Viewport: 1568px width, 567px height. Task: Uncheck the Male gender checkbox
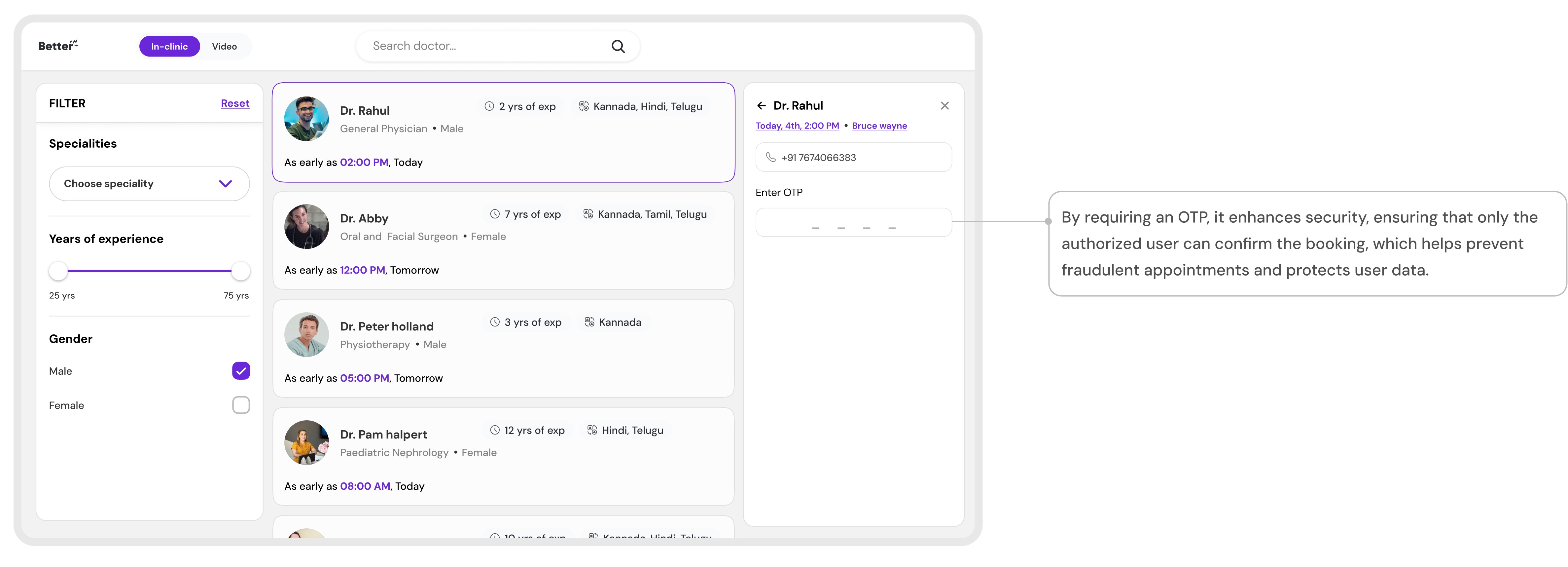(241, 371)
